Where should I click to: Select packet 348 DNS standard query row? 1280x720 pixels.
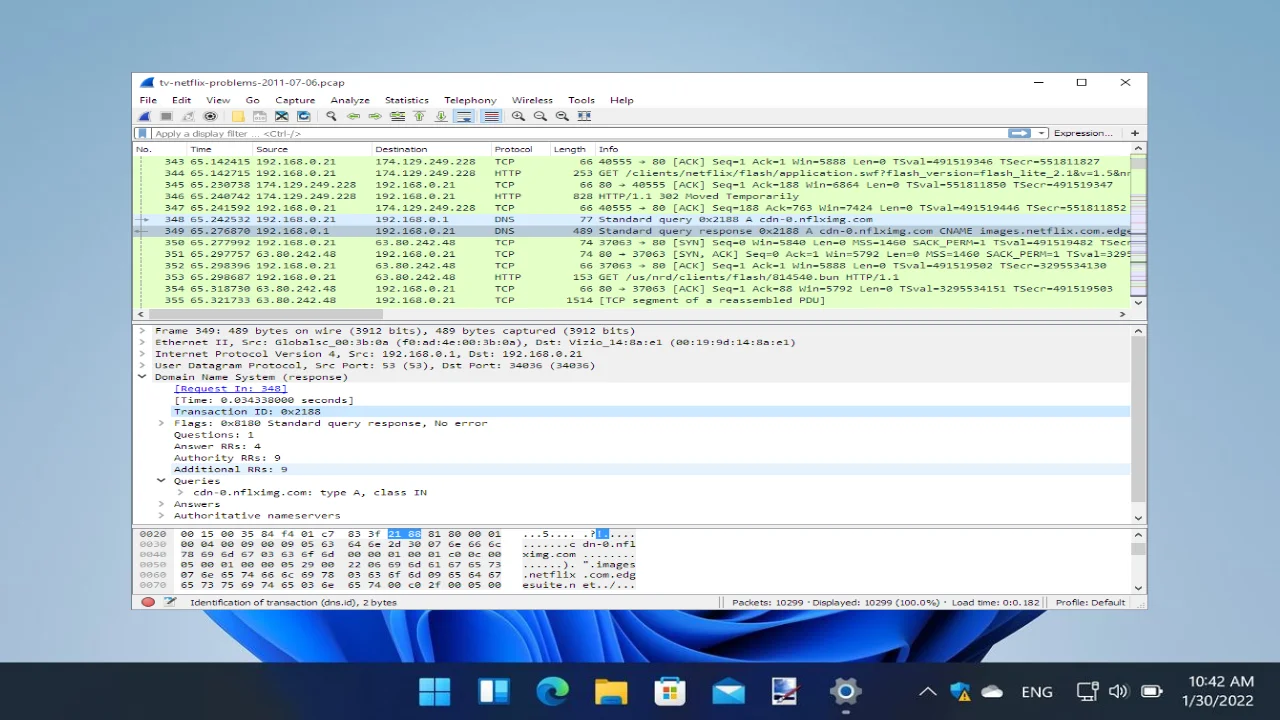pyautogui.click(x=632, y=219)
